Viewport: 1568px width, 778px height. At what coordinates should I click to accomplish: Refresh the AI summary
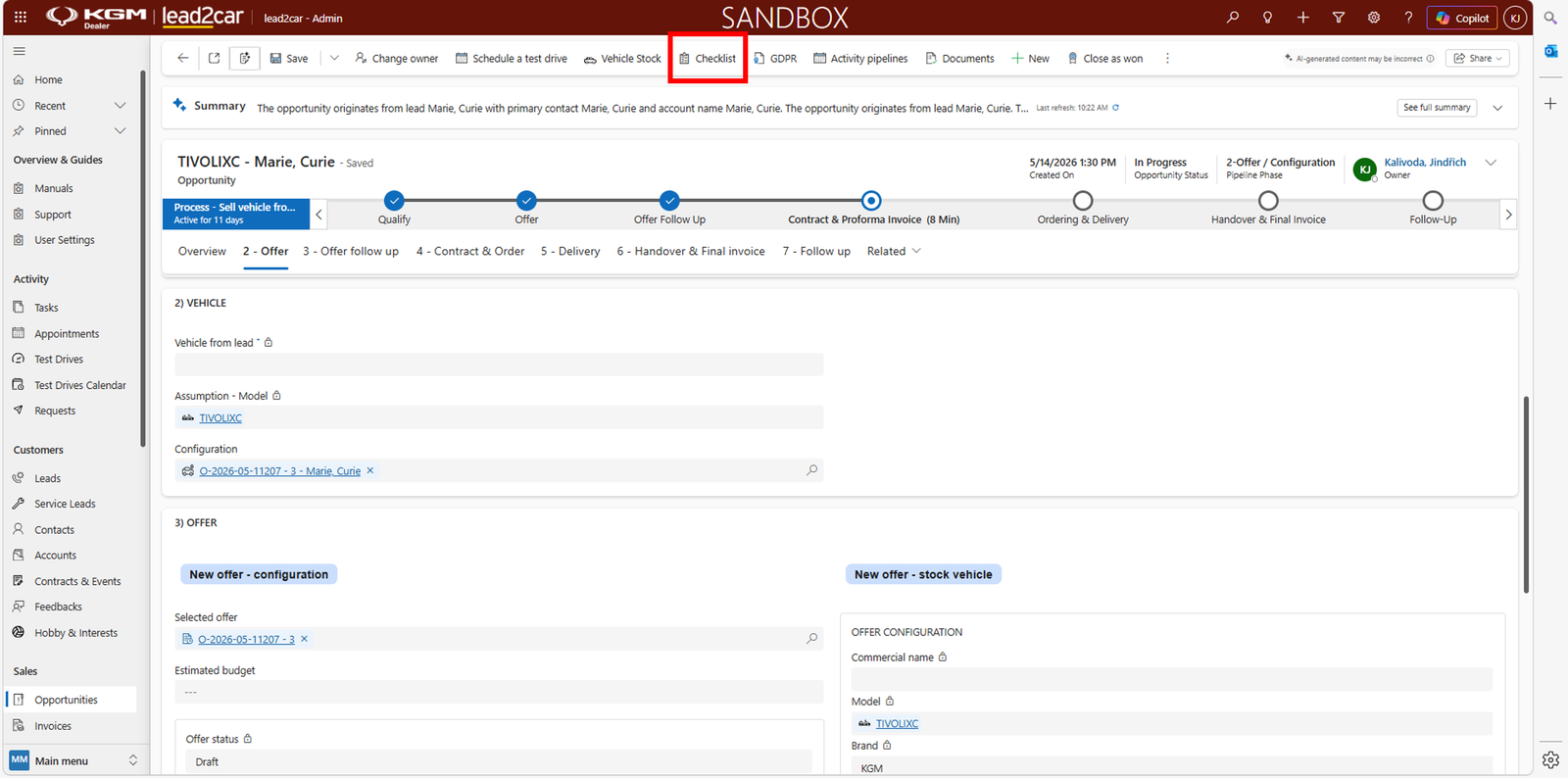click(1115, 108)
